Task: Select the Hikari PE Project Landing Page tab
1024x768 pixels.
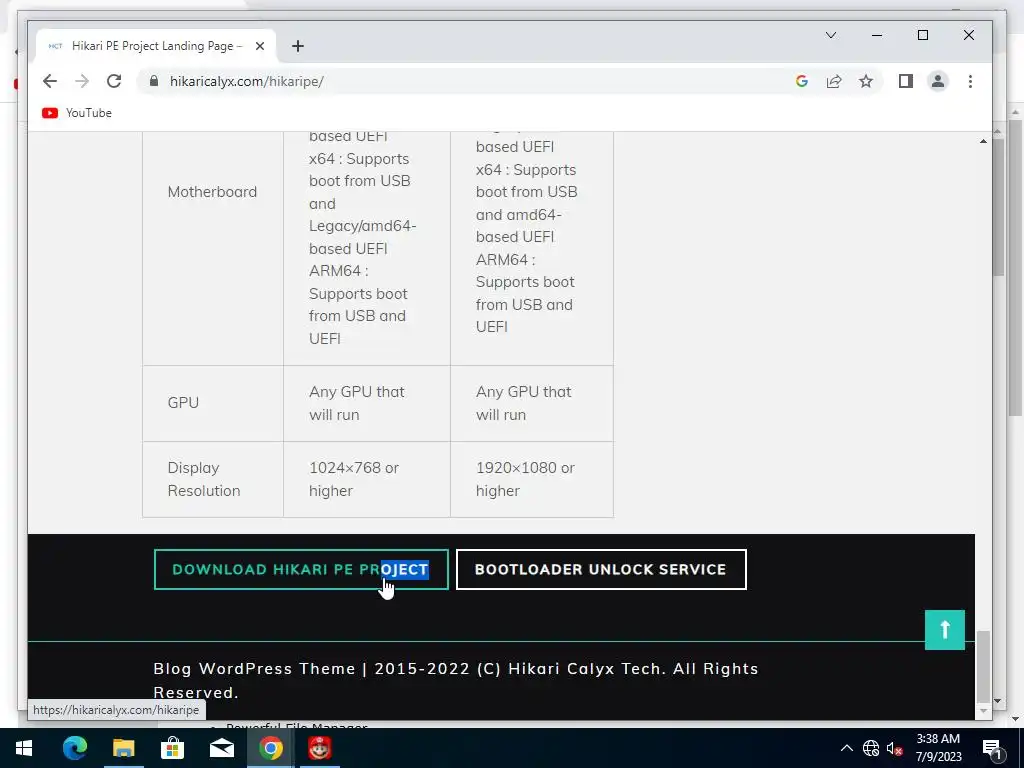Action: 157,46
